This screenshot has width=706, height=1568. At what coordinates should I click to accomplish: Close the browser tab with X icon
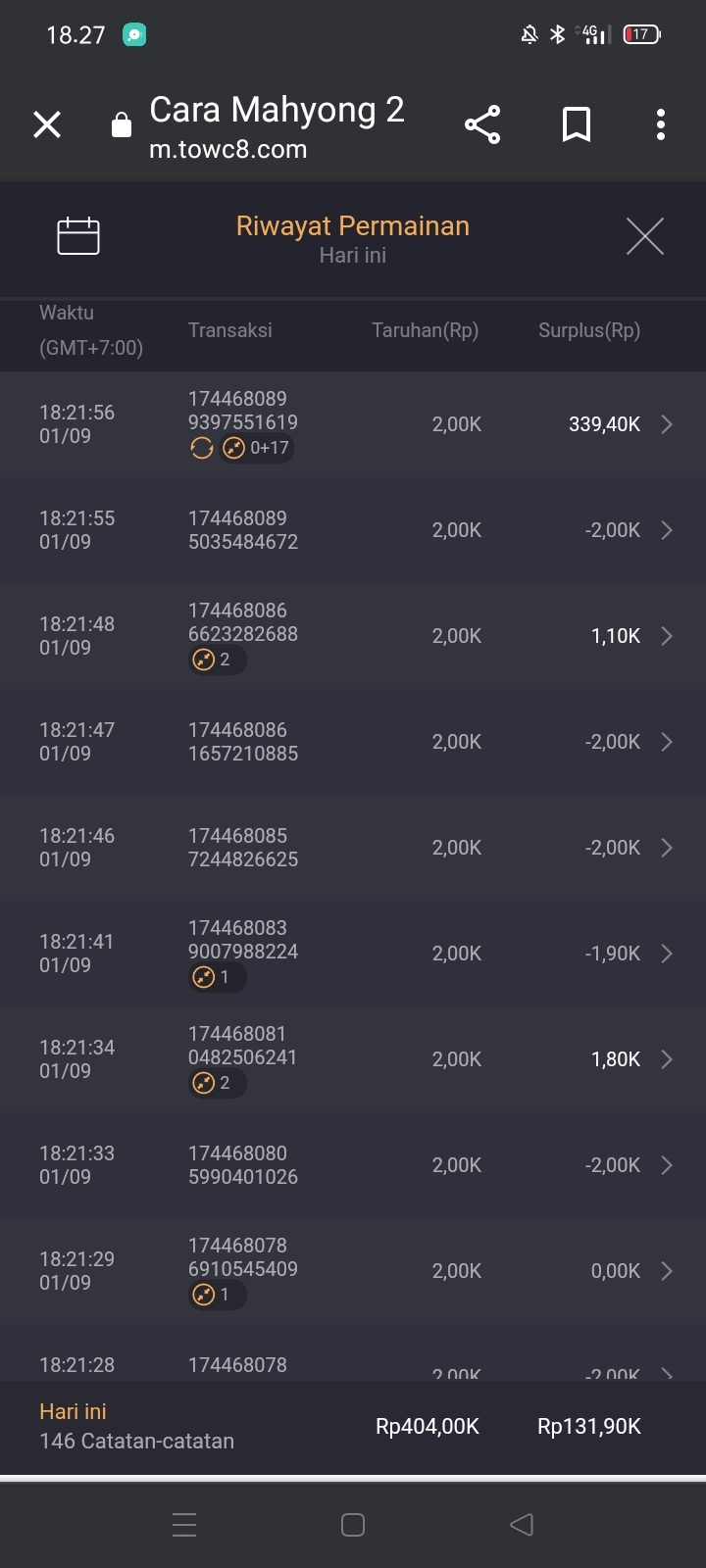(47, 125)
